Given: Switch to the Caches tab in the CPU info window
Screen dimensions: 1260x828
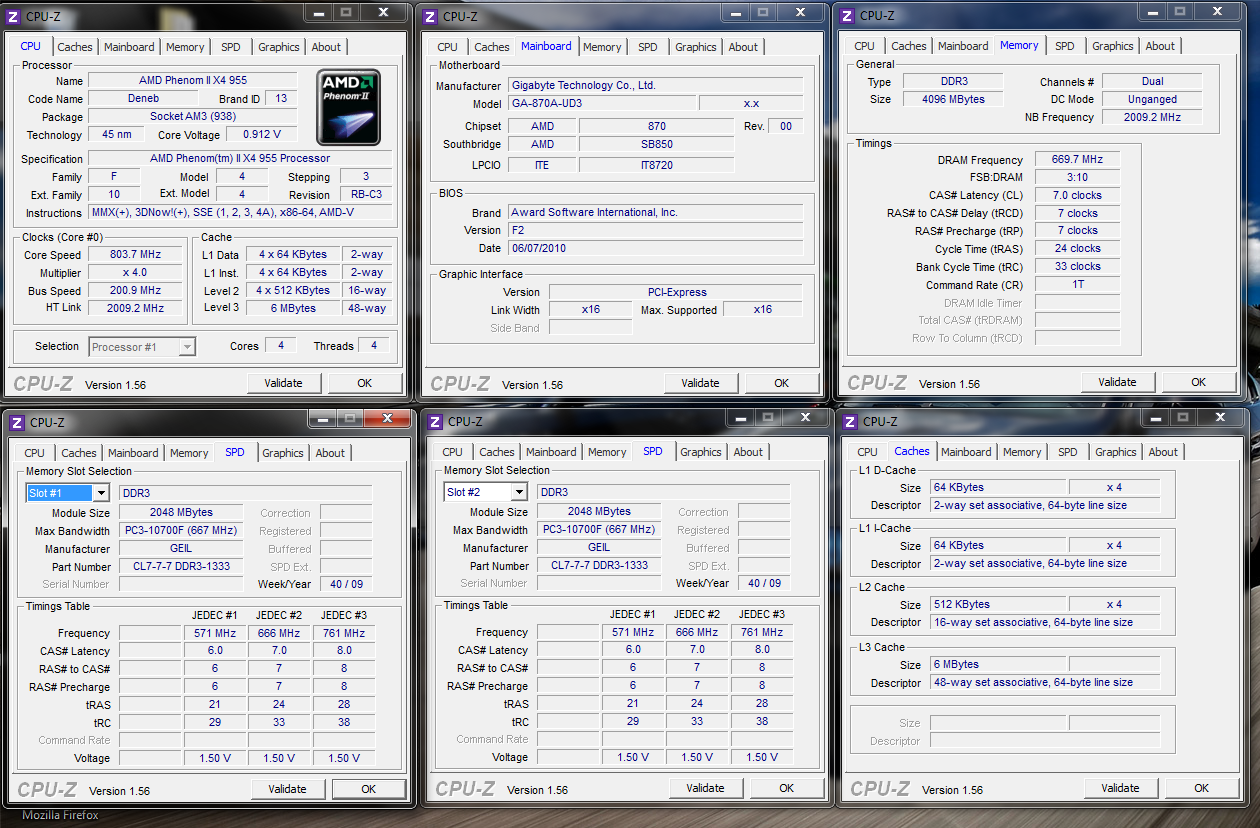Looking at the screenshot, I should (75, 47).
